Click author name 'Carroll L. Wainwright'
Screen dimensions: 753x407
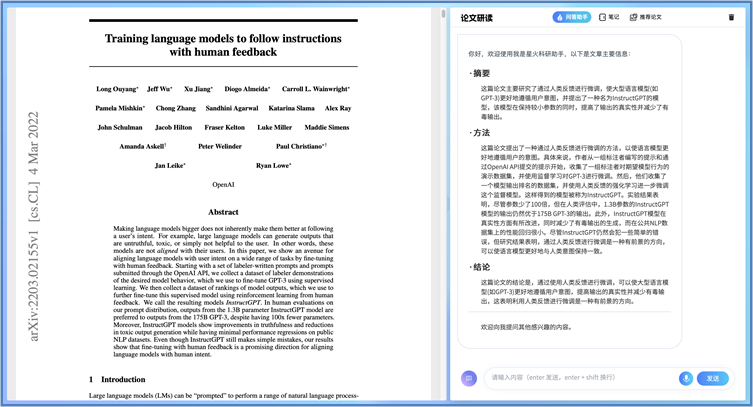[316, 89]
